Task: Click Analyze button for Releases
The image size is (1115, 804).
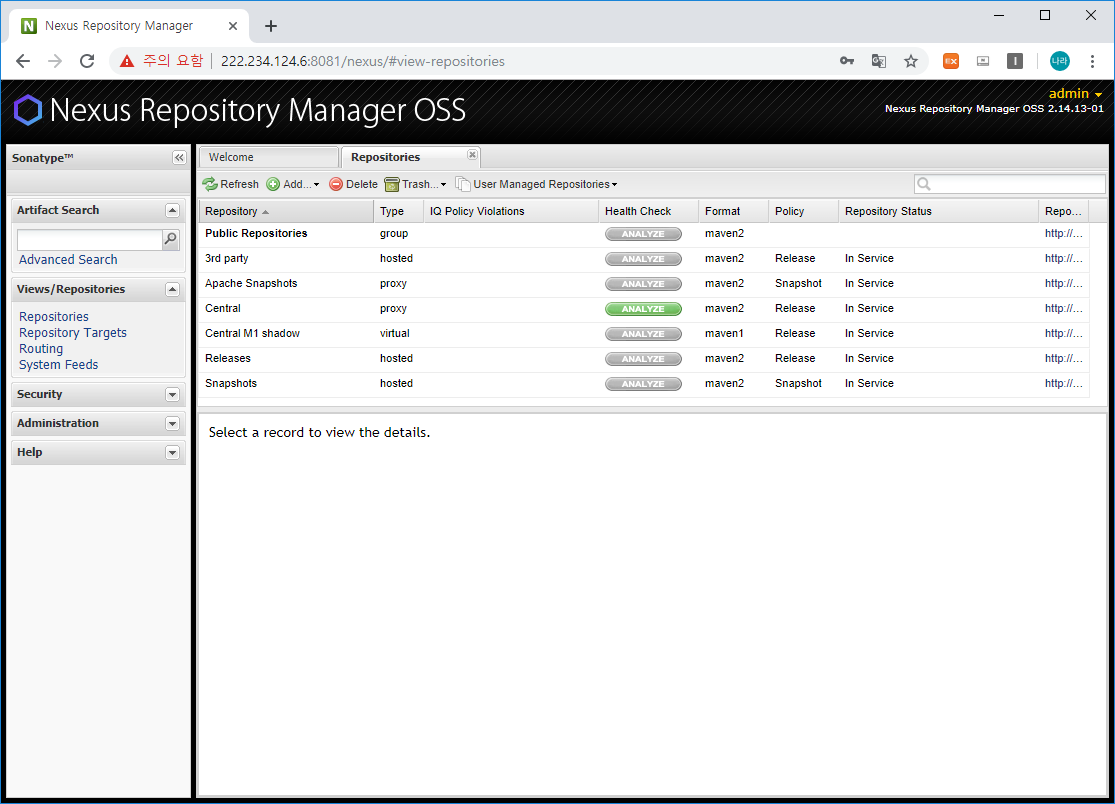Action: (643, 358)
